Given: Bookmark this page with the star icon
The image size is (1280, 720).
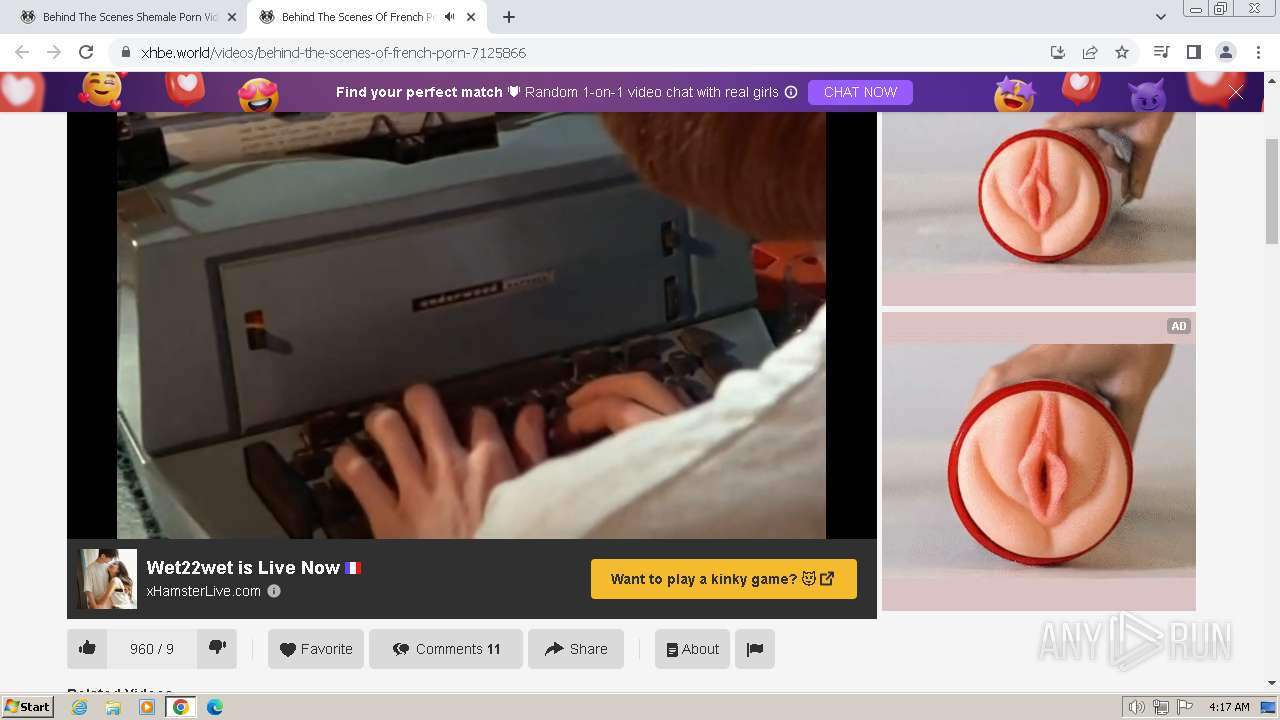Looking at the screenshot, I should click(1122, 52).
